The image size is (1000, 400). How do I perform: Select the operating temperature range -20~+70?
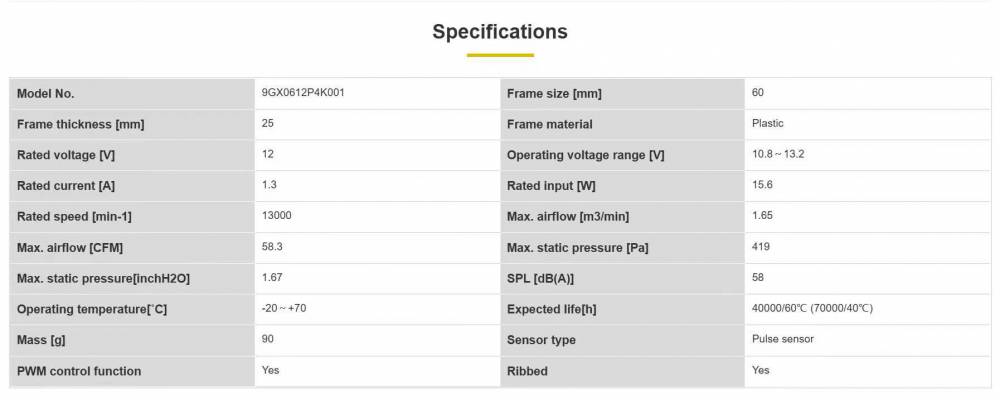coord(283,309)
